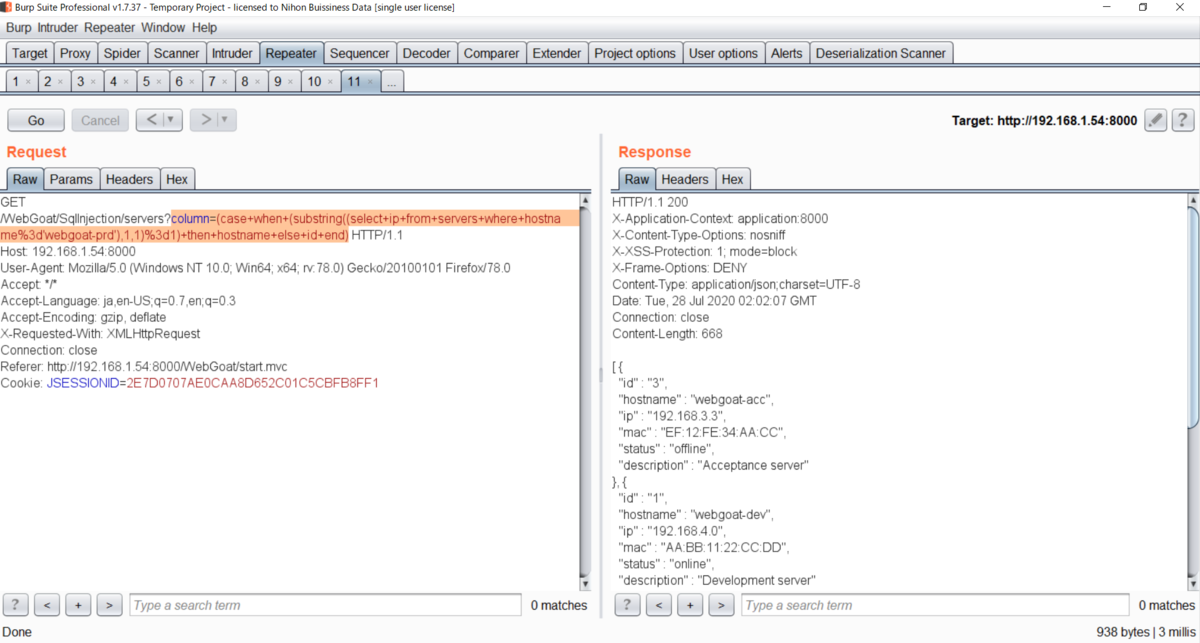Click the Go button to send request
The width and height of the screenshot is (1200, 643).
click(36, 120)
